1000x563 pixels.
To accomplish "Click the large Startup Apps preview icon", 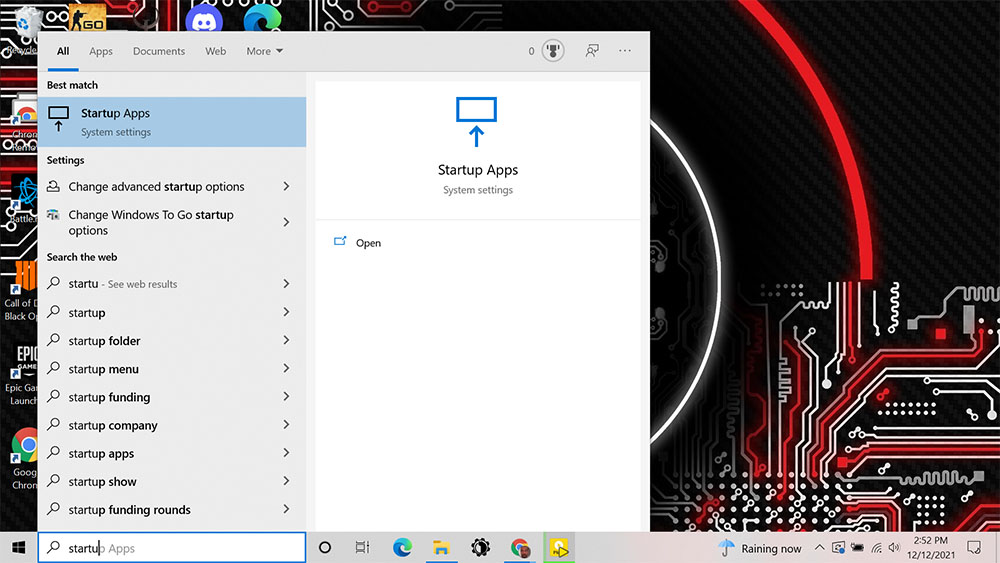I will coord(476,121).
